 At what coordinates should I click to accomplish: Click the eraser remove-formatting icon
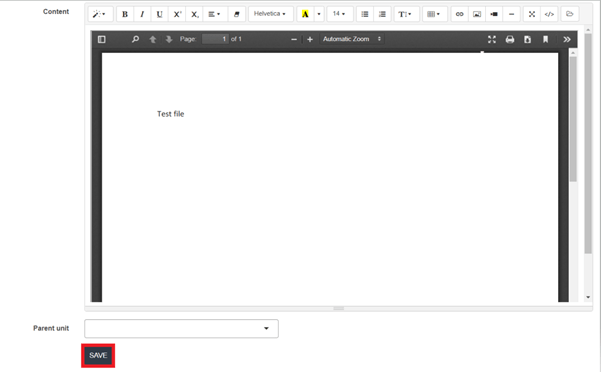pyautogui.click(x=236, y=14)
